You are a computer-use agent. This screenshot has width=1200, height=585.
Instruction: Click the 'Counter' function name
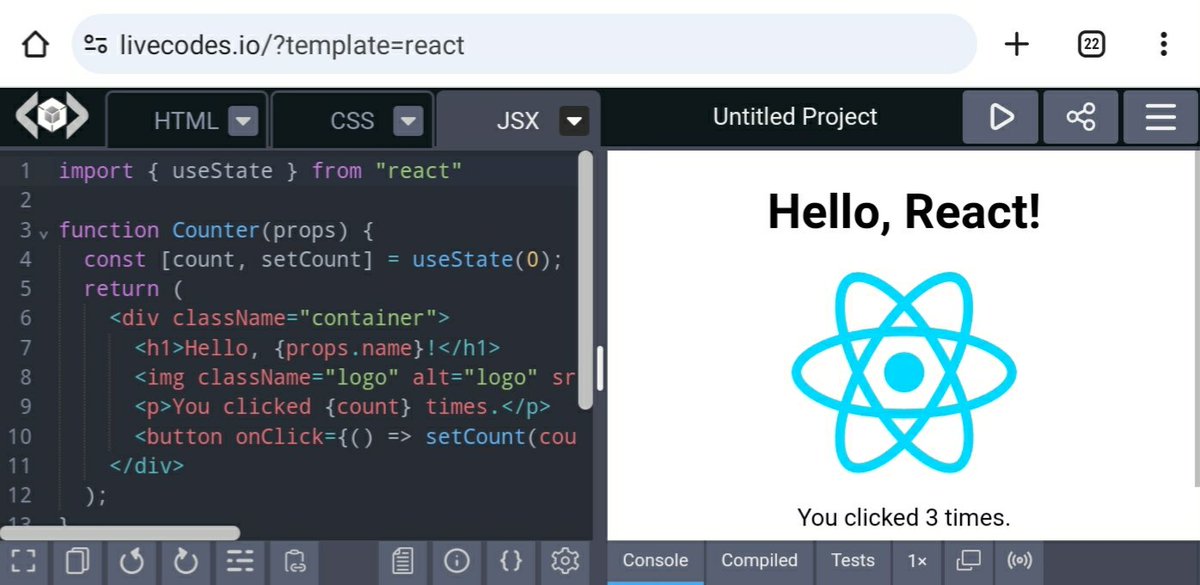click(x=216, y=230)
